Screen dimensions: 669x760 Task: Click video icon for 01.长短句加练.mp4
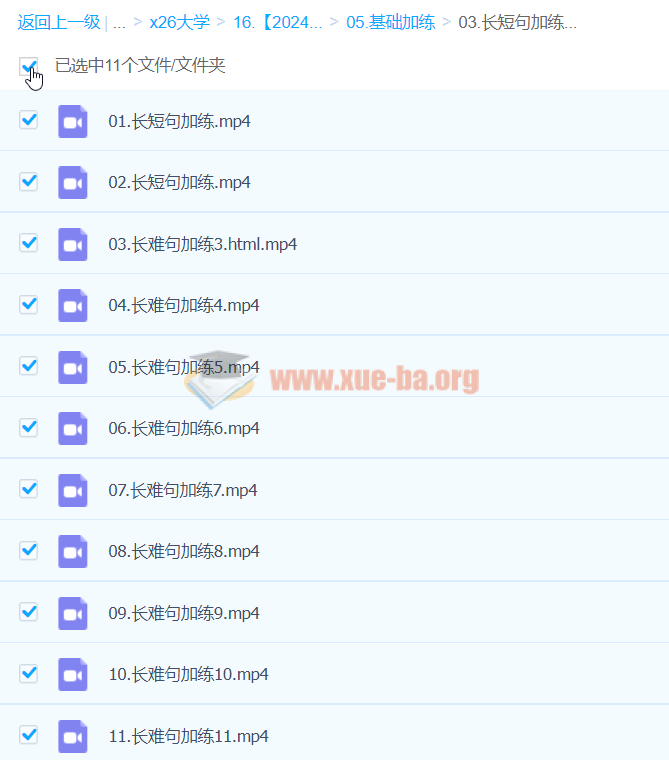[x=73, y=121]
